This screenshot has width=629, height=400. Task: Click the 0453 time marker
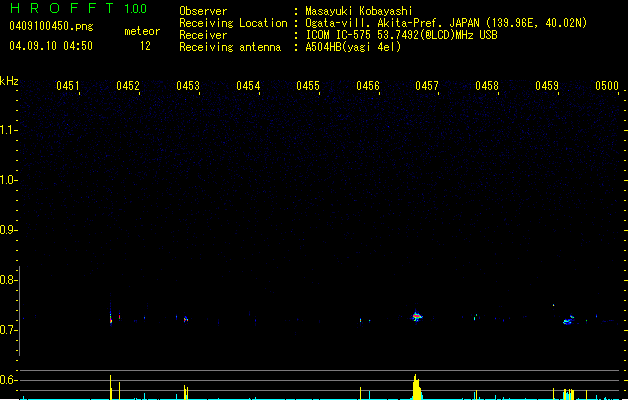(x=188, y=86)
